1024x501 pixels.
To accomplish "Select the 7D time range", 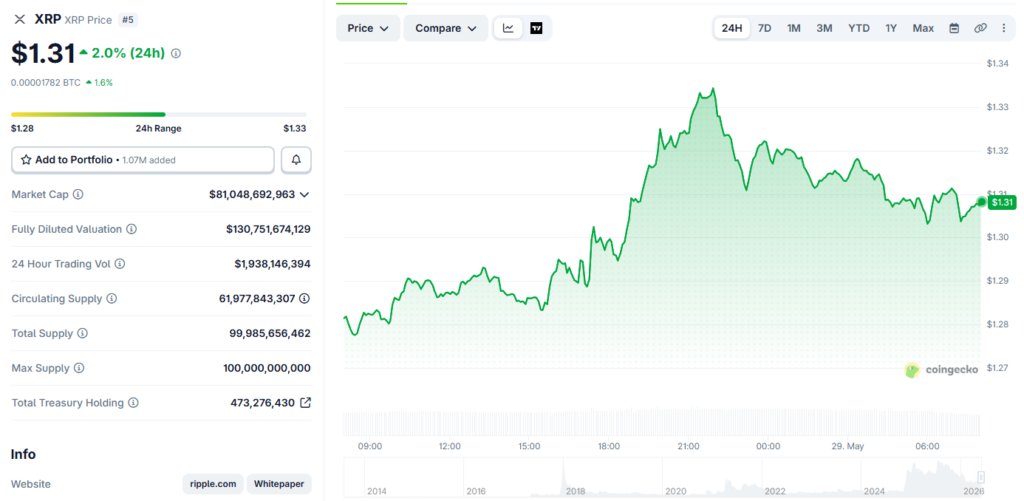I will pos(764,28).
